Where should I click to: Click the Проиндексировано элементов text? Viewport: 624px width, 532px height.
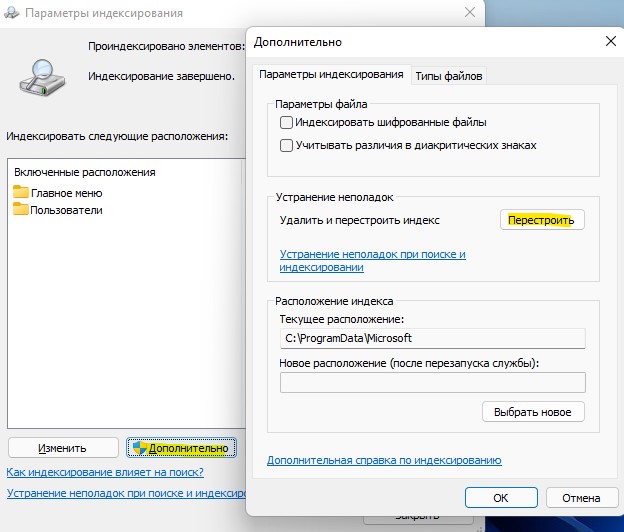point(166,47)
